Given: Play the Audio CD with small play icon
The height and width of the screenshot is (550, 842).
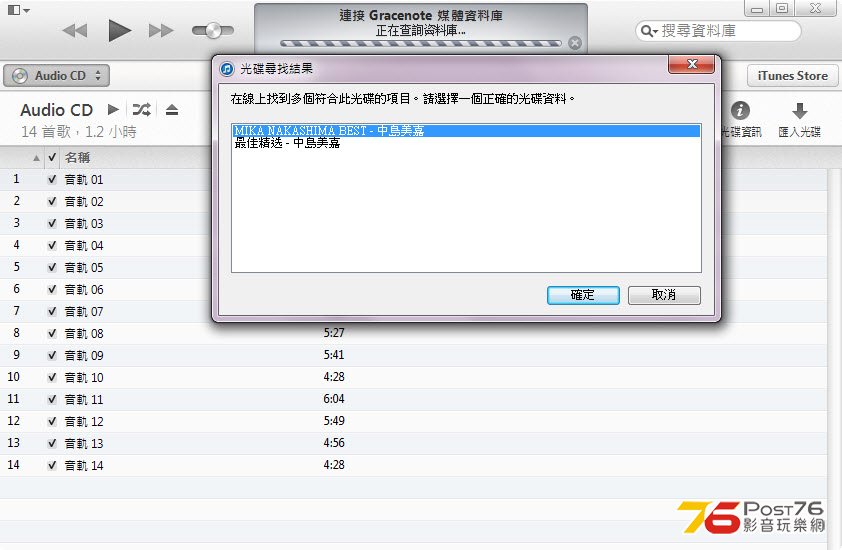Looking at the screenshot, I should [113, 110].
